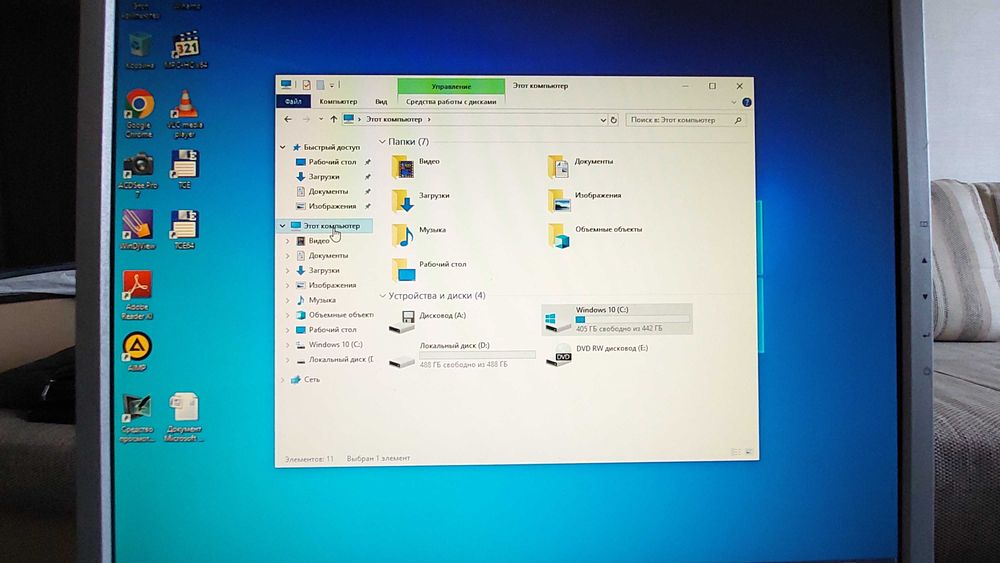Open the Музыка folder in main pane
The image size is (1000, 563).
click(x=418, y=235)
